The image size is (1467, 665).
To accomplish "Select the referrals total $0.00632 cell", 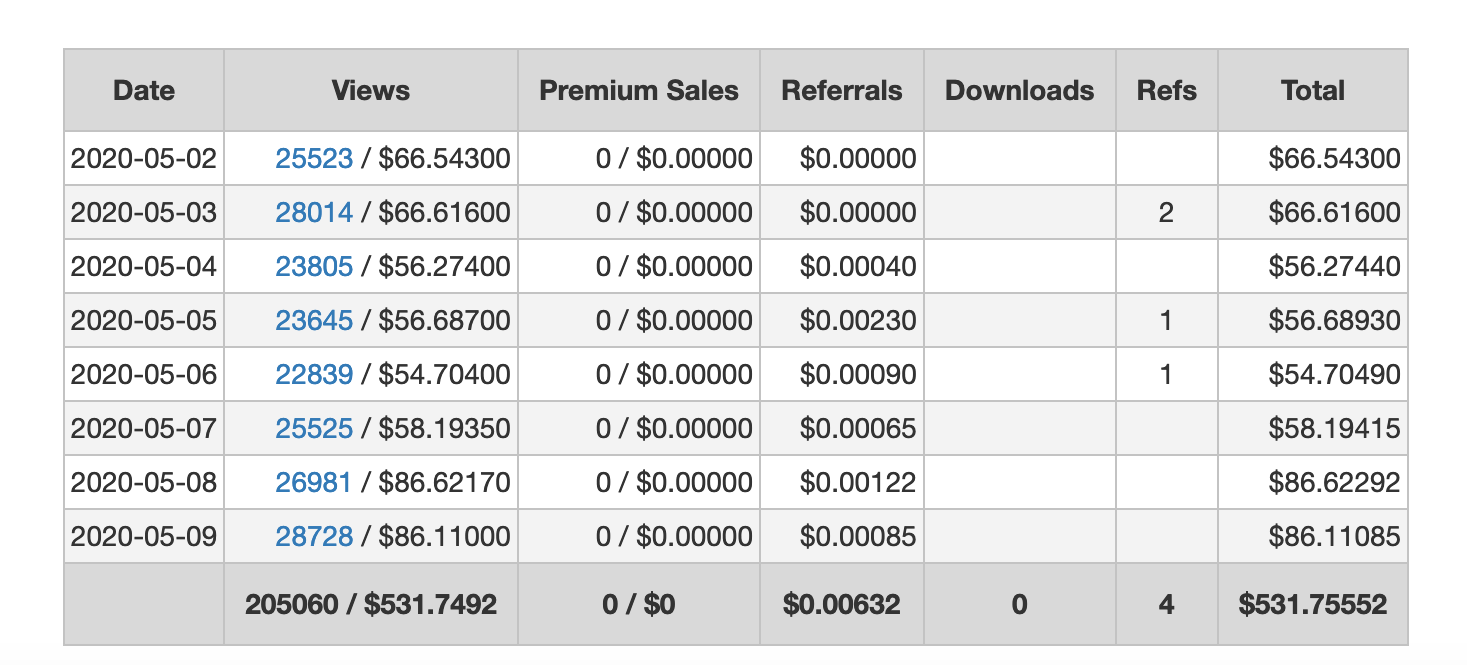I will coord(842,605).
